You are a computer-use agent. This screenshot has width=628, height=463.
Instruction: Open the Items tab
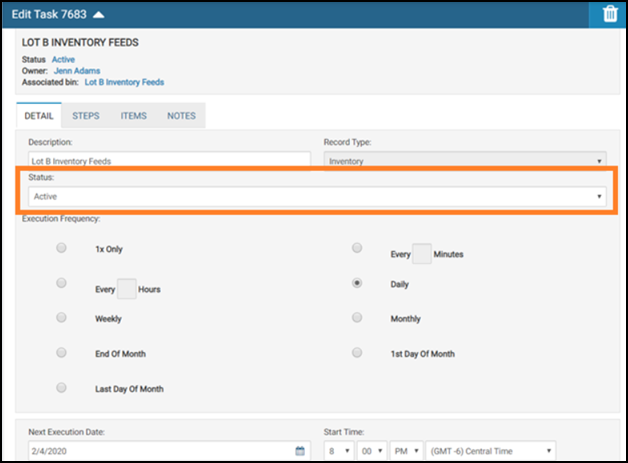[133, 116]
